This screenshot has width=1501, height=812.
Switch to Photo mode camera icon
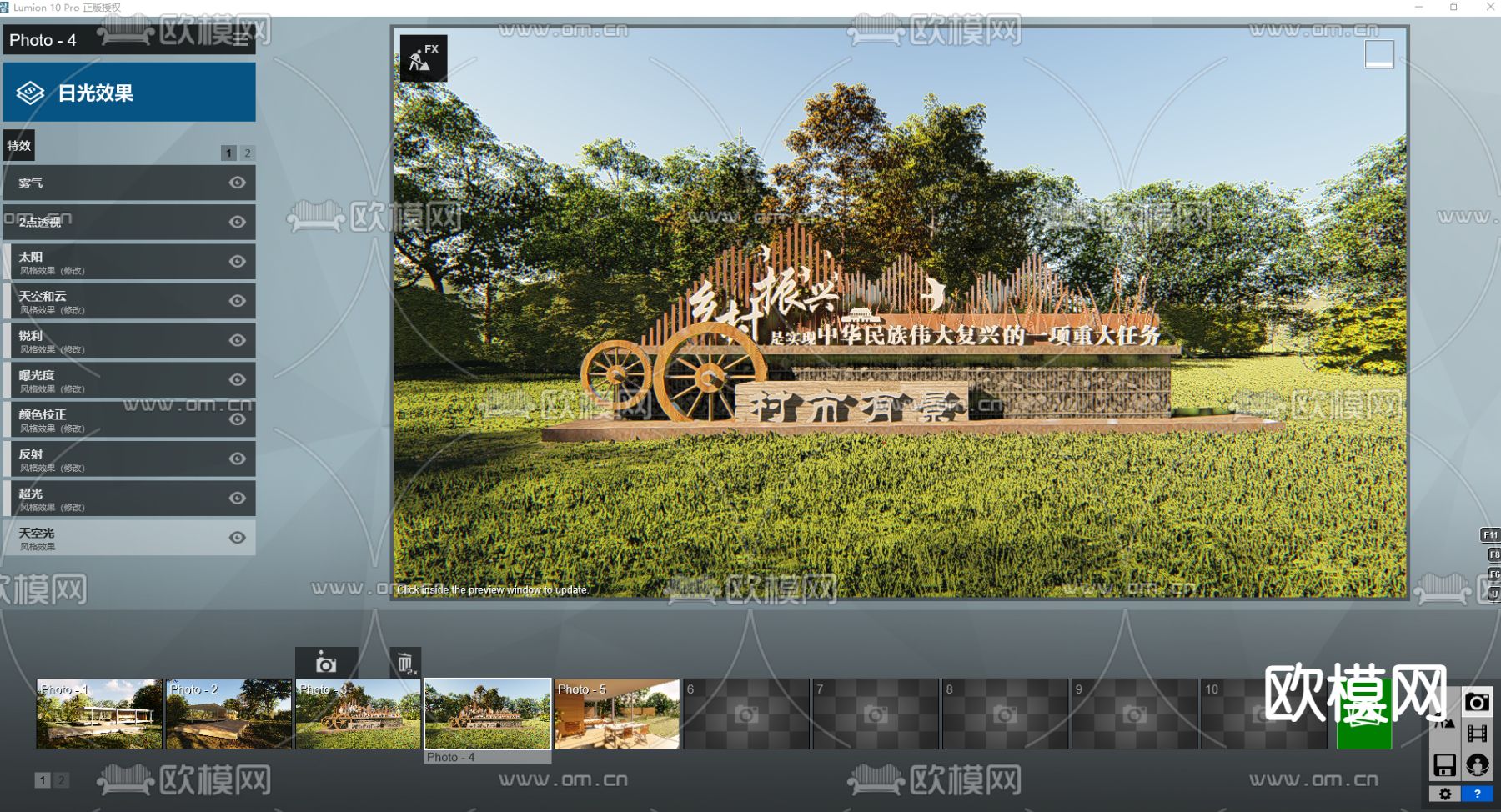click(x=1477, y=702)
